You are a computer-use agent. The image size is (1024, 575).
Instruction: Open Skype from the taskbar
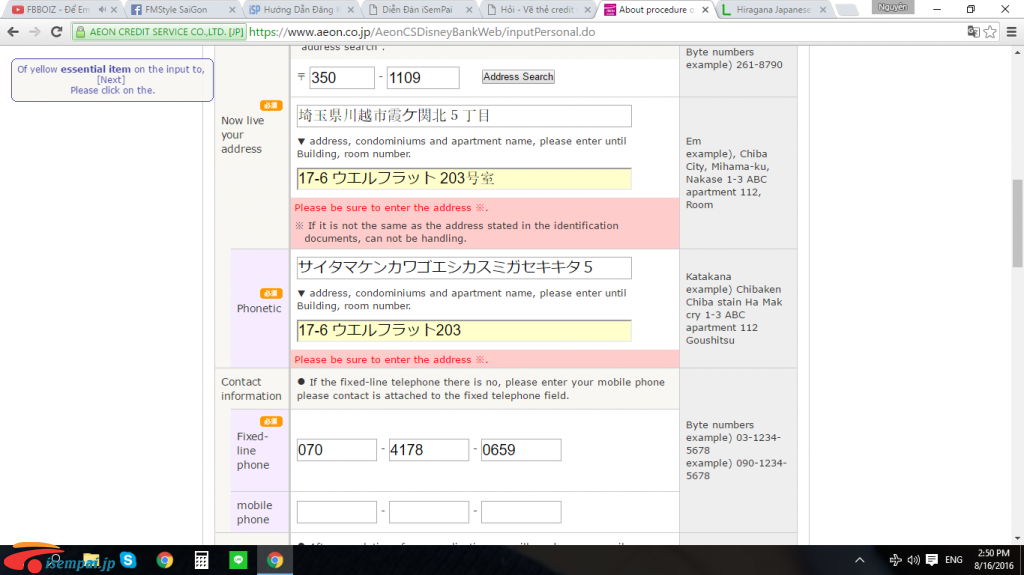click(128, 560)
